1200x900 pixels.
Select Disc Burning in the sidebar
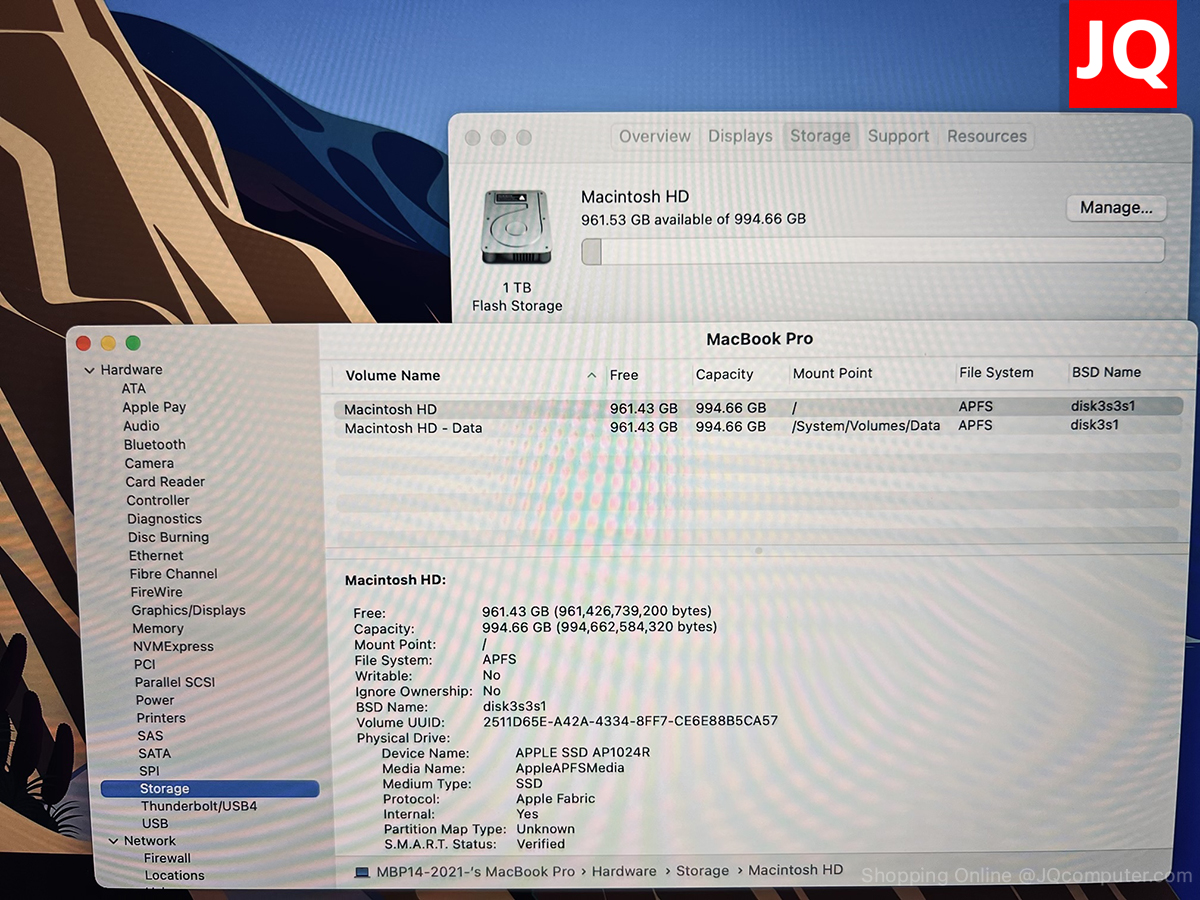(168, 537)
